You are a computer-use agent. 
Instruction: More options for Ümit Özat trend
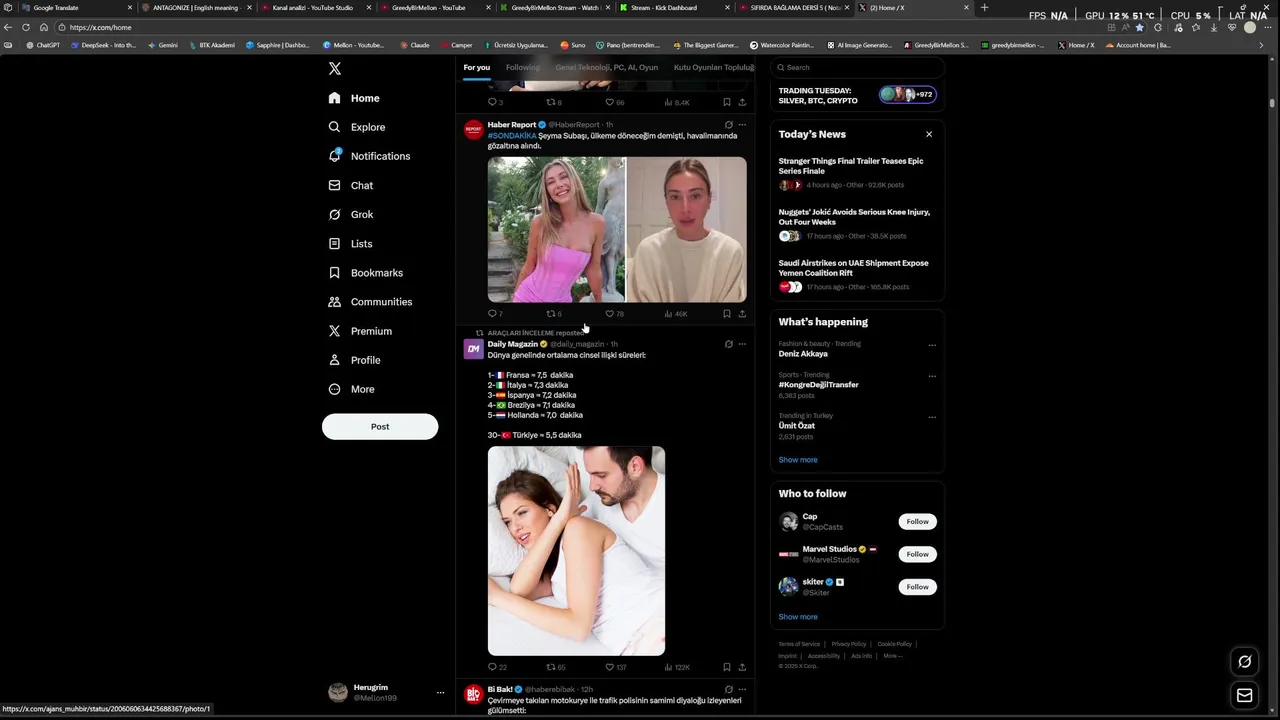pos(932,417)
